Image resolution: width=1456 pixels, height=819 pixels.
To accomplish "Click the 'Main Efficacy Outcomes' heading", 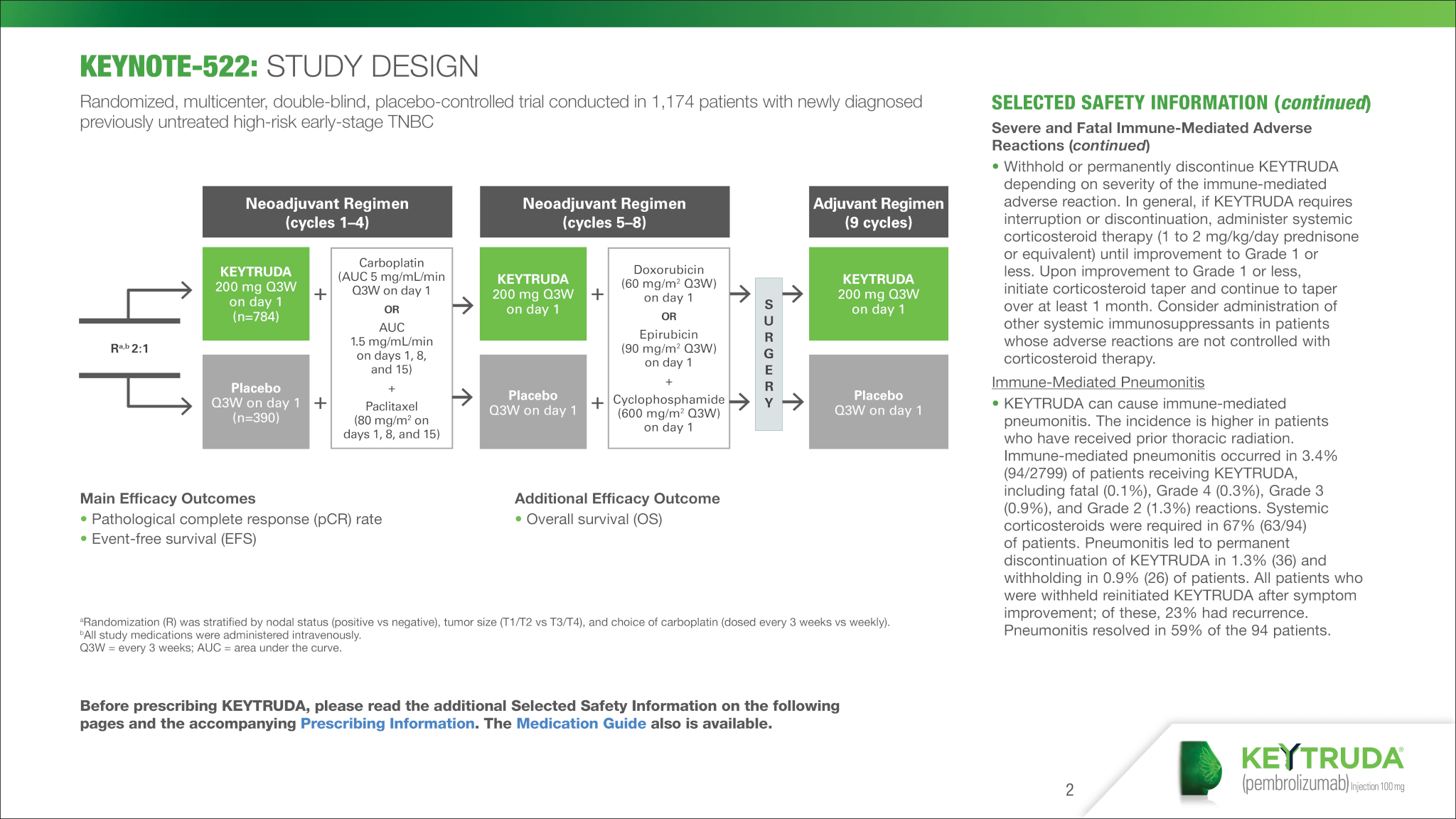I will 168,498.
